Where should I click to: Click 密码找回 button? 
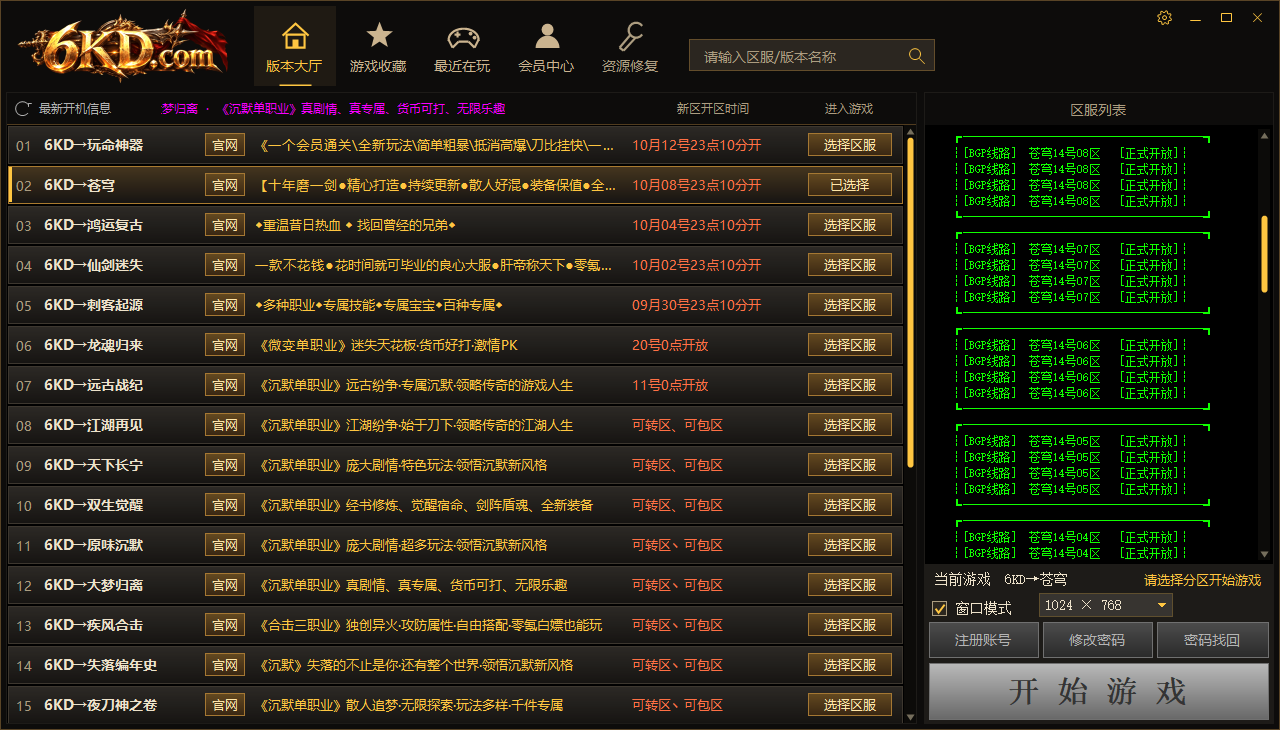coord(1212,640)
